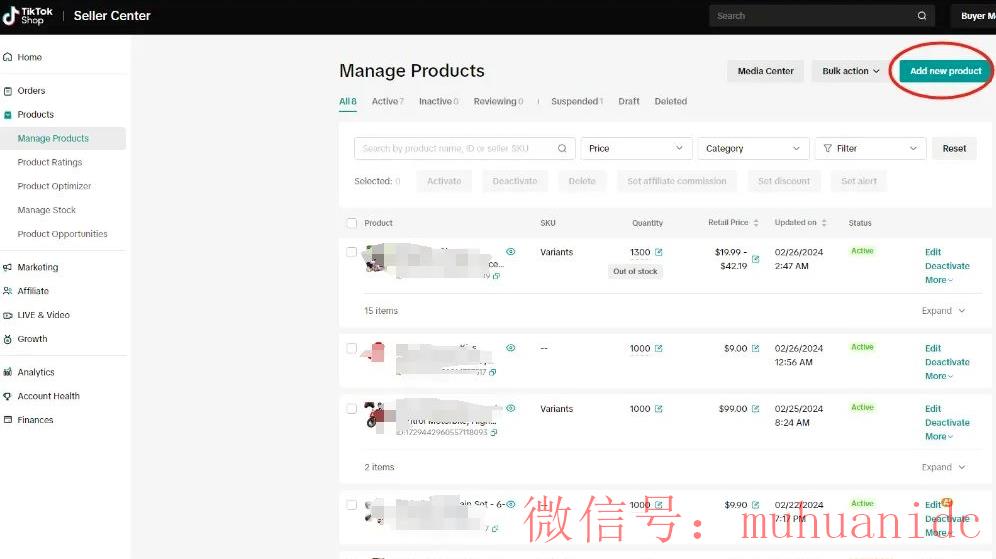Click Add new product button
Image resolution: width=996 pixels, height=559 pixels.
[x=945, y=71]
